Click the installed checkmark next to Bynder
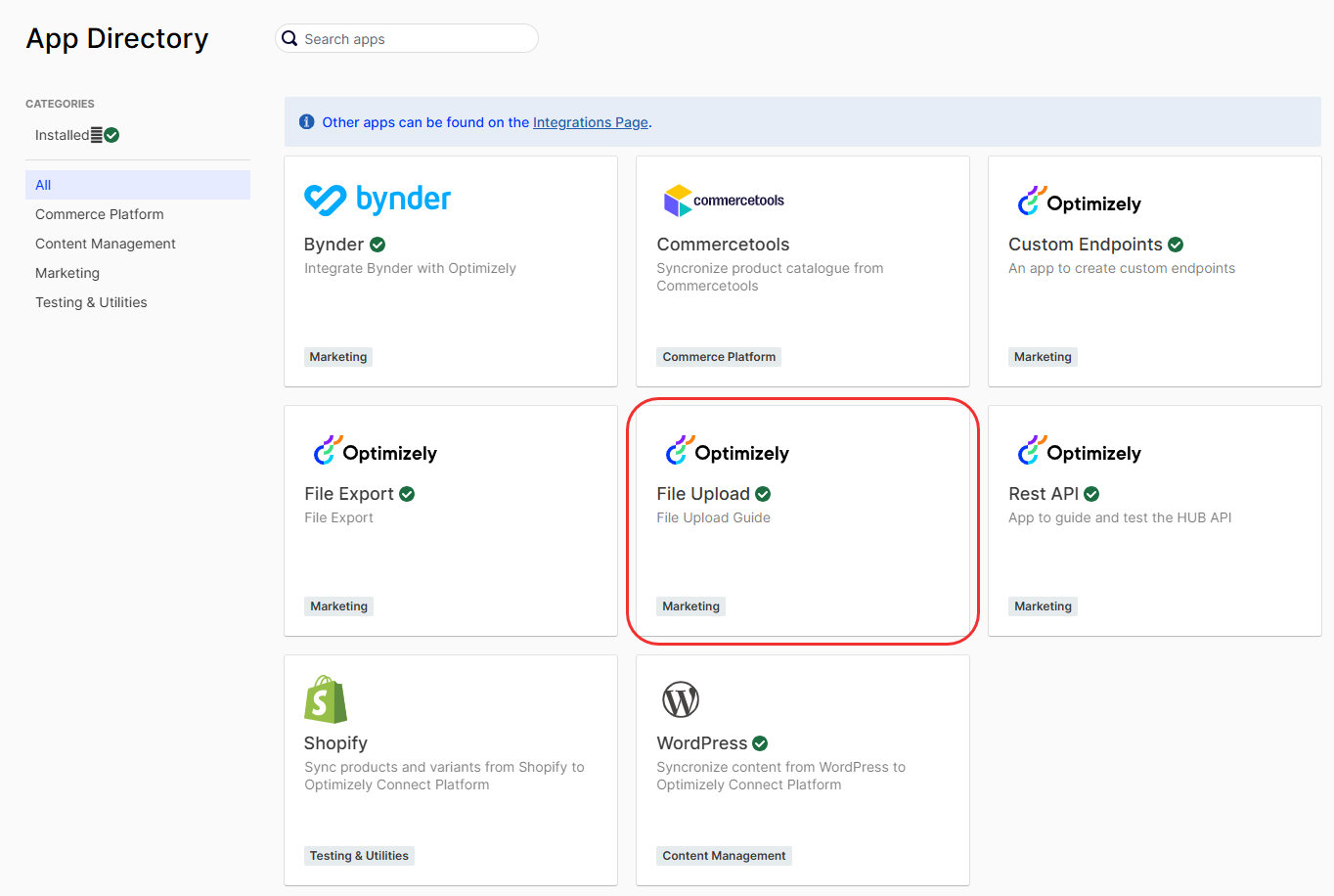The height and width of the screenshot is (896, 1334). click(x=378, y=245)
